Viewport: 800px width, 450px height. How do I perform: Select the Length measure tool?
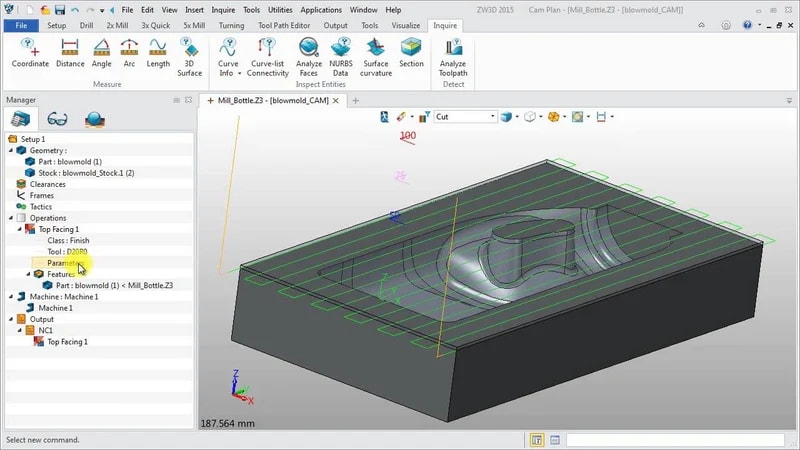158,53
